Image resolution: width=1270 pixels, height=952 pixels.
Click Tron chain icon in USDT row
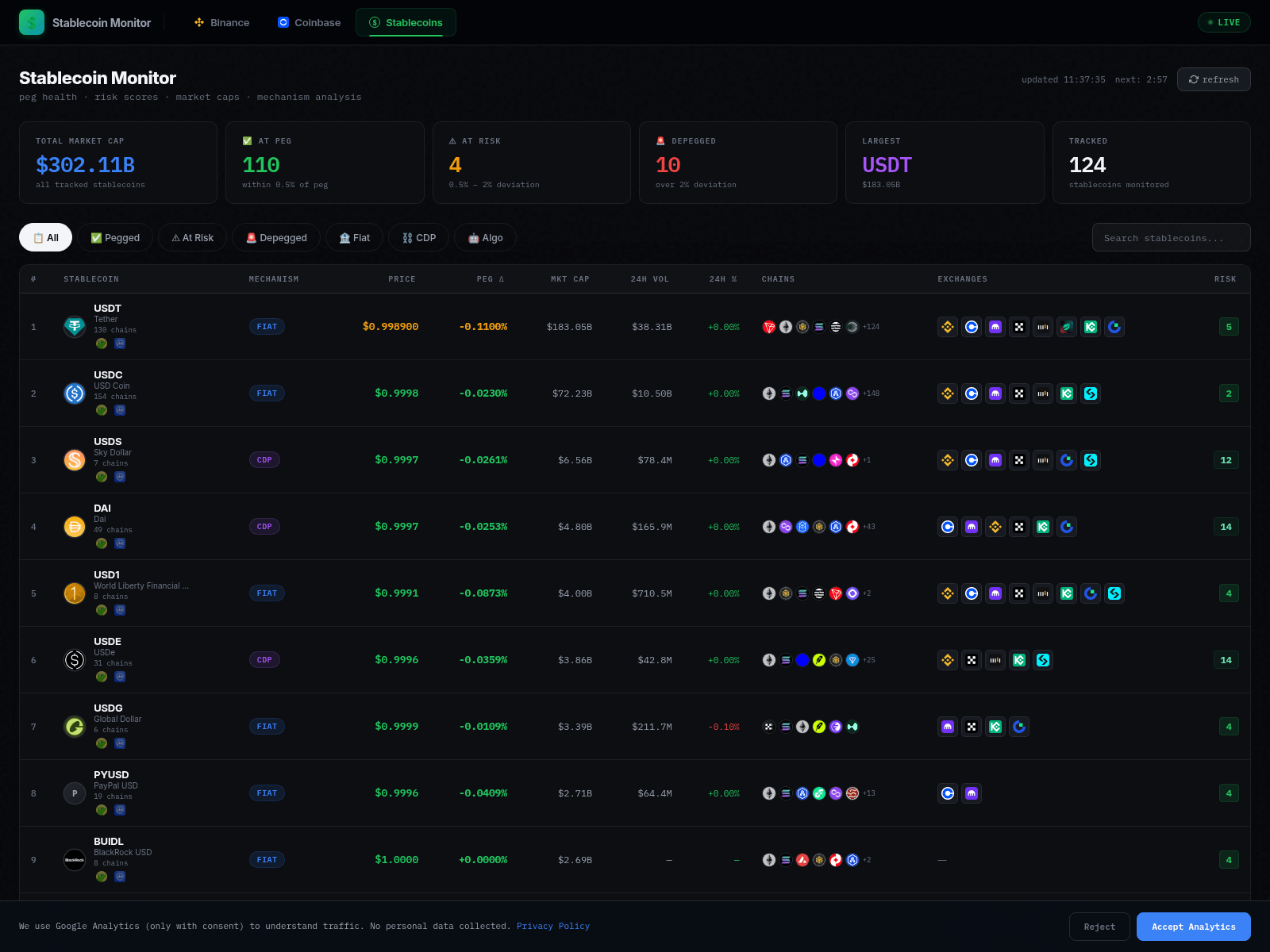pyautogui.click(x=769, y=327)
